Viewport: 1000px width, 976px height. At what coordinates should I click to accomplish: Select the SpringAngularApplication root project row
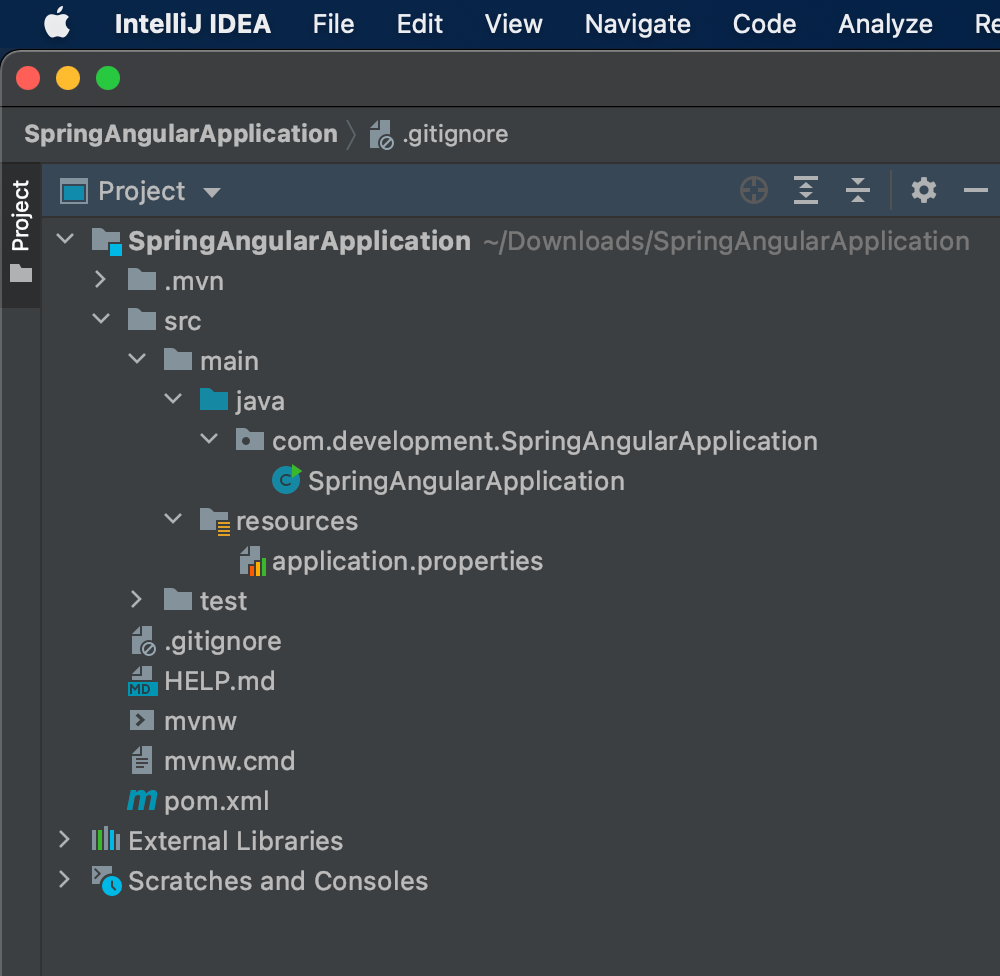point(520,241)
